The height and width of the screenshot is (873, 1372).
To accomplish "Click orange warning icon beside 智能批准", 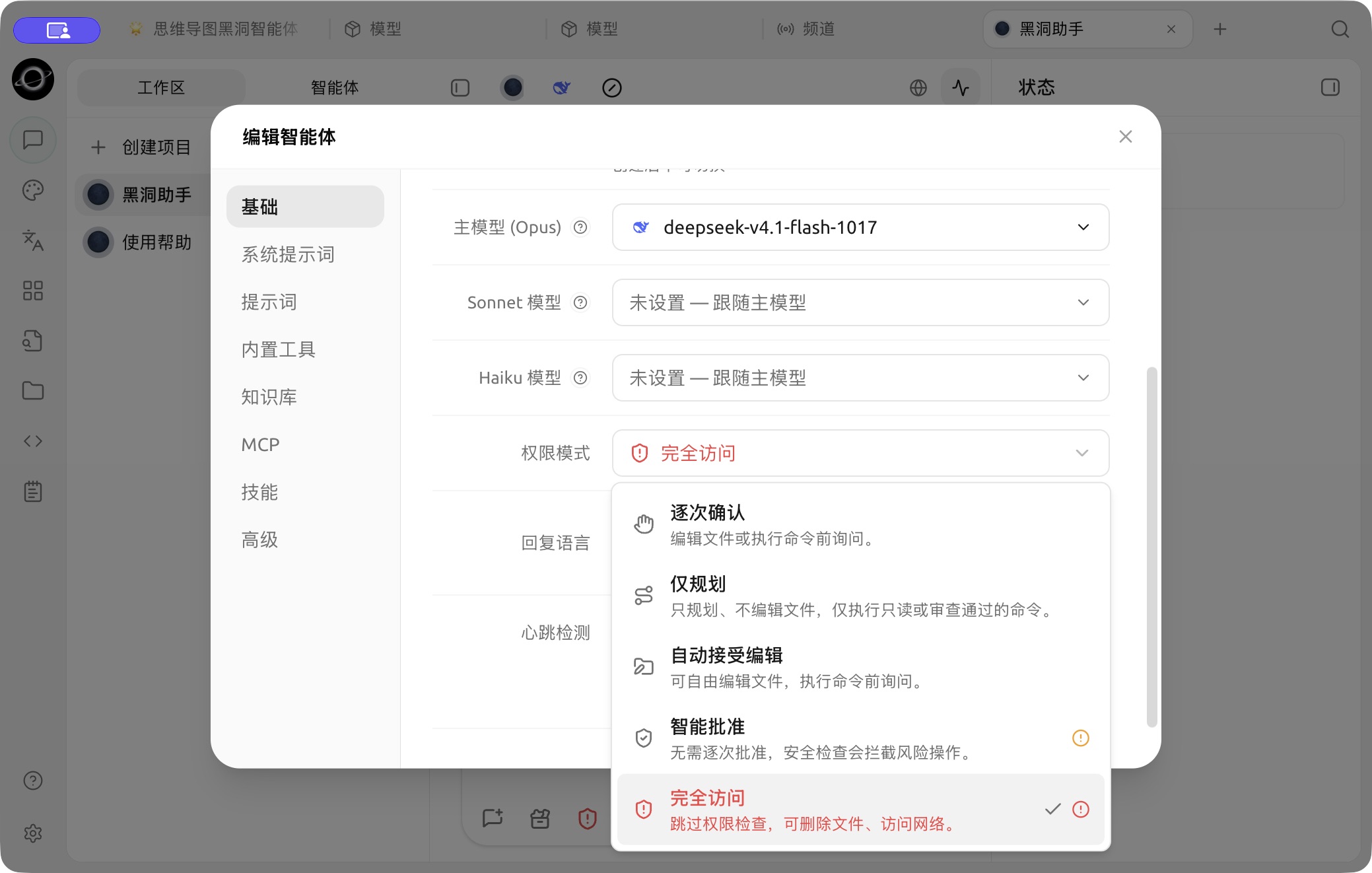I will tap(1081, 738).
